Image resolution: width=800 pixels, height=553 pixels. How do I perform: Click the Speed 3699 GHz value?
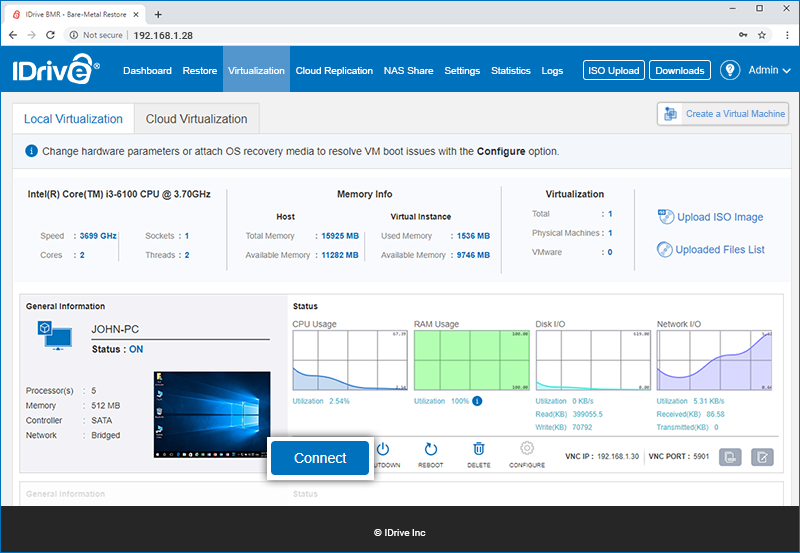pyautogui.click(x=98, y=236)
